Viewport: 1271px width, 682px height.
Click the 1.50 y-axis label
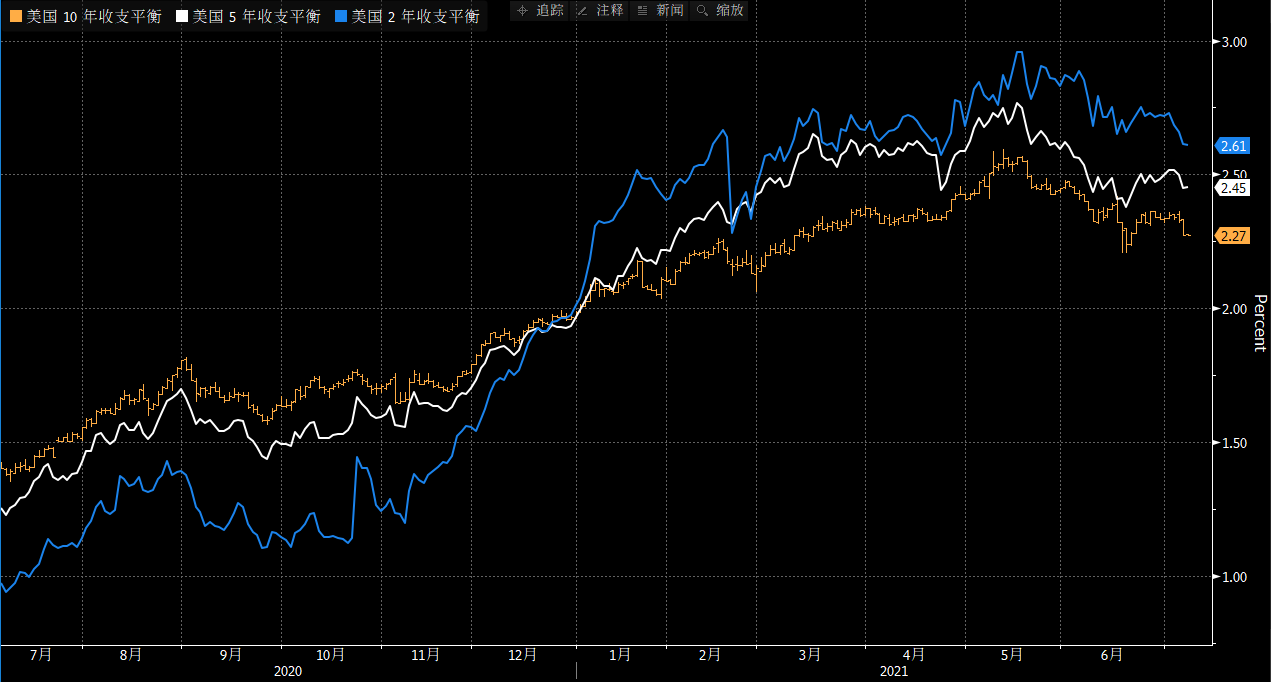click(1234, 443)
